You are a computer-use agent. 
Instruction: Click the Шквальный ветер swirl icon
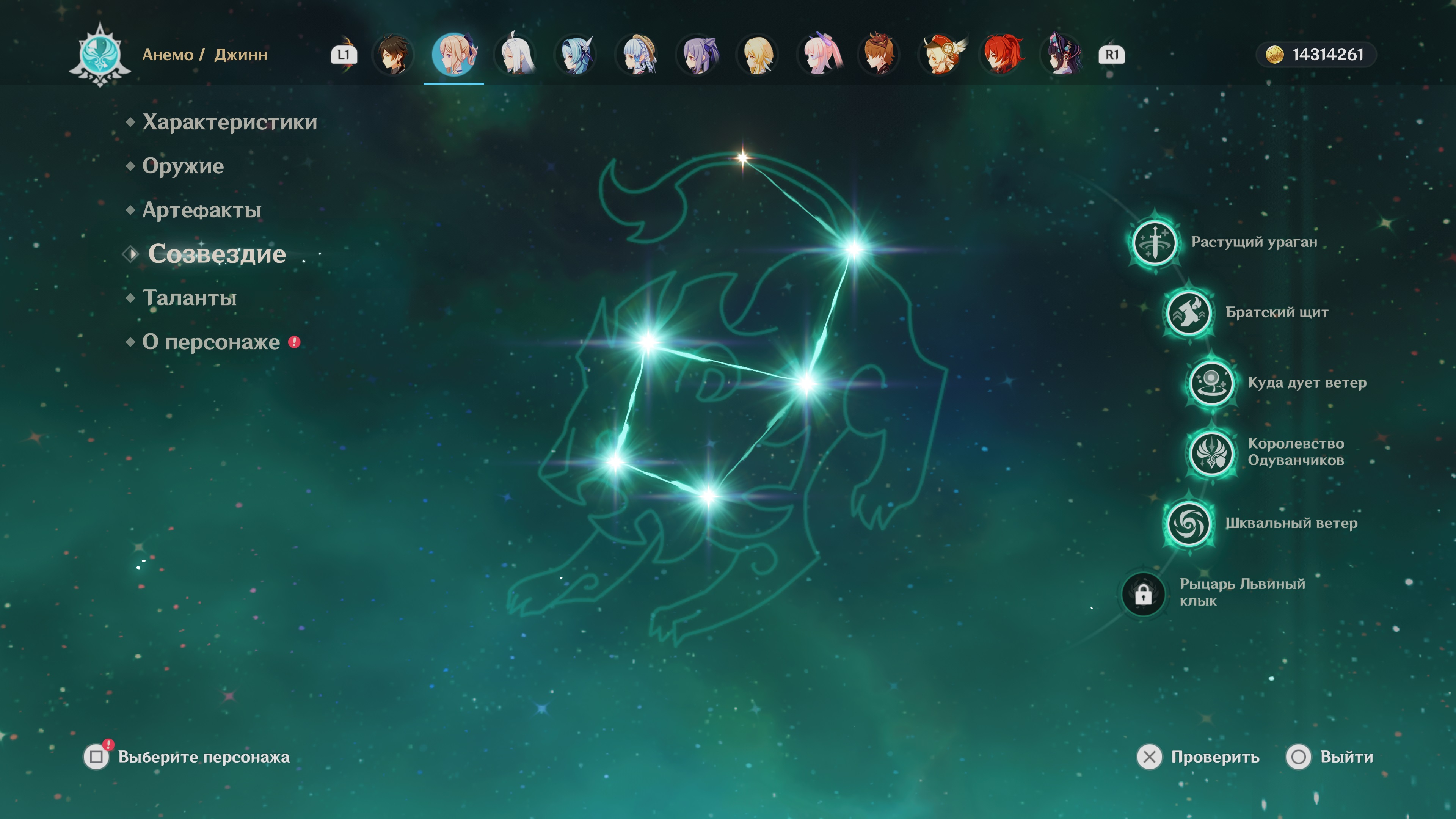(x=1189, y=523)
